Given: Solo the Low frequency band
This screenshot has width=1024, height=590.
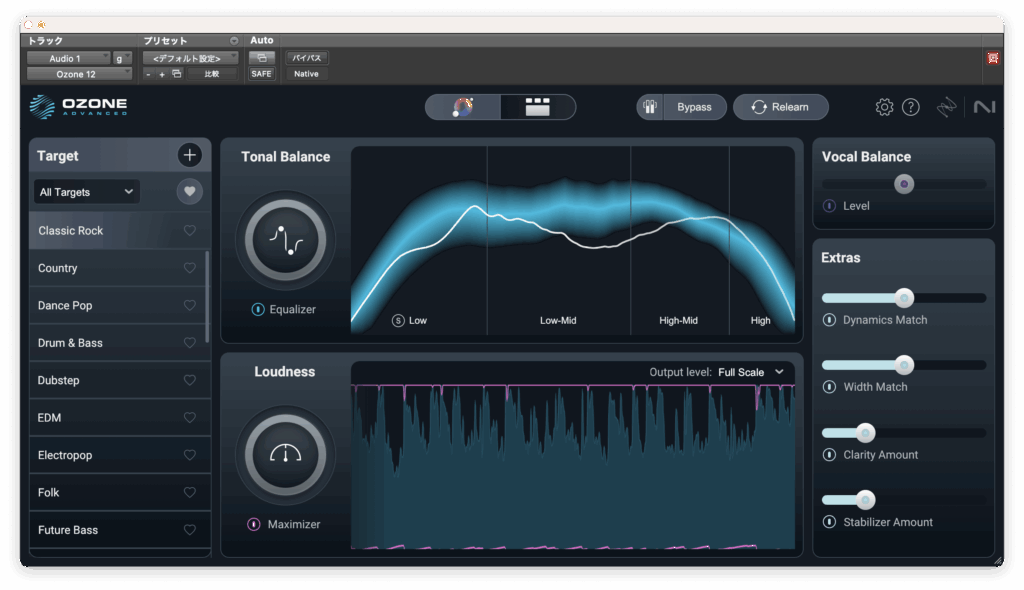Looking at the screenshot, I should [x=398, y=321].
